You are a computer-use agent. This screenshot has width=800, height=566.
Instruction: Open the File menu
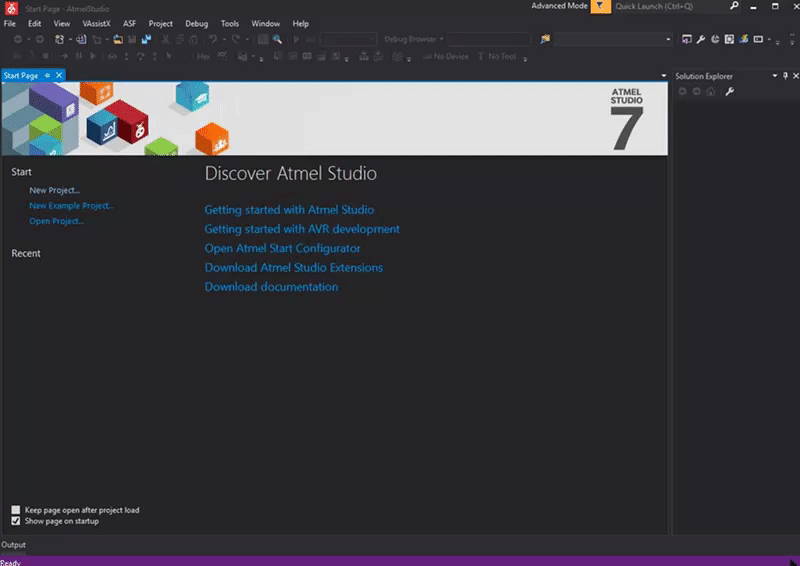point(10,23)
